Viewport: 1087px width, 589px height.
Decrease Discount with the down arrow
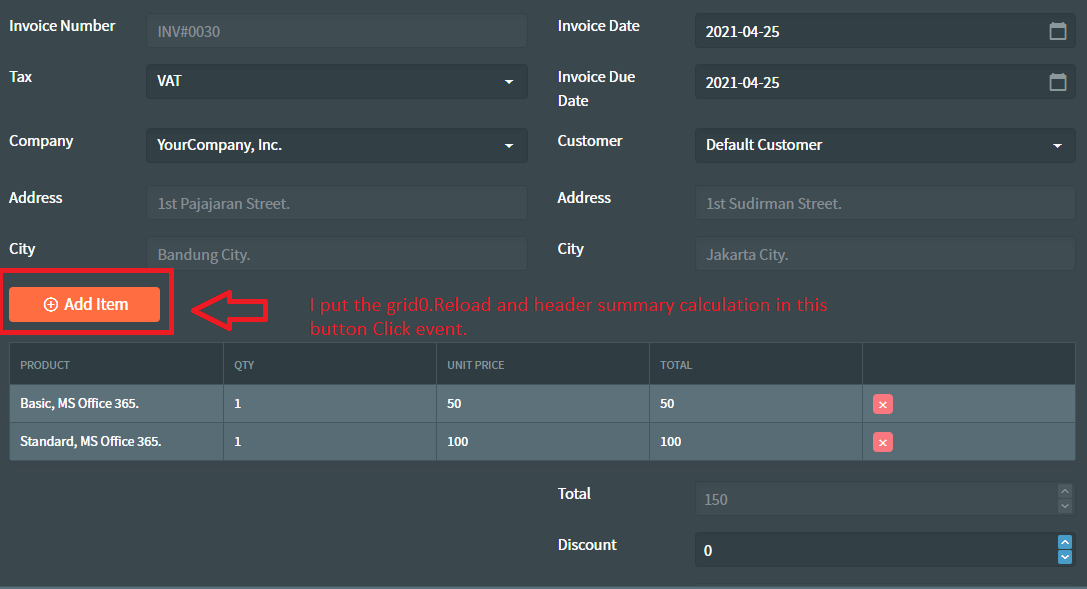(x=1065, y=557)
